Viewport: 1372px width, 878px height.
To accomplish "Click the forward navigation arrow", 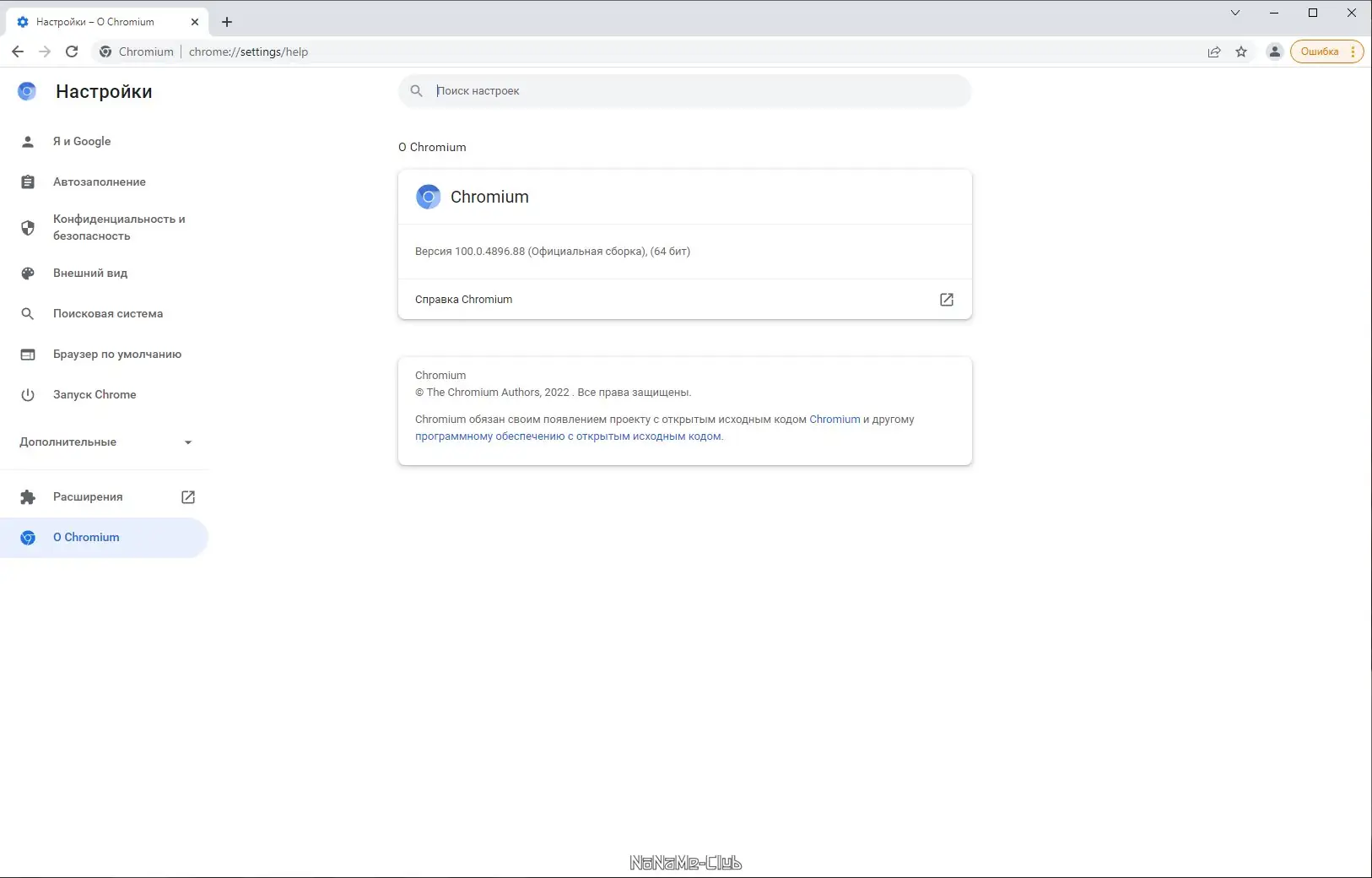I will pyautogui.click(x=45, y=51).
